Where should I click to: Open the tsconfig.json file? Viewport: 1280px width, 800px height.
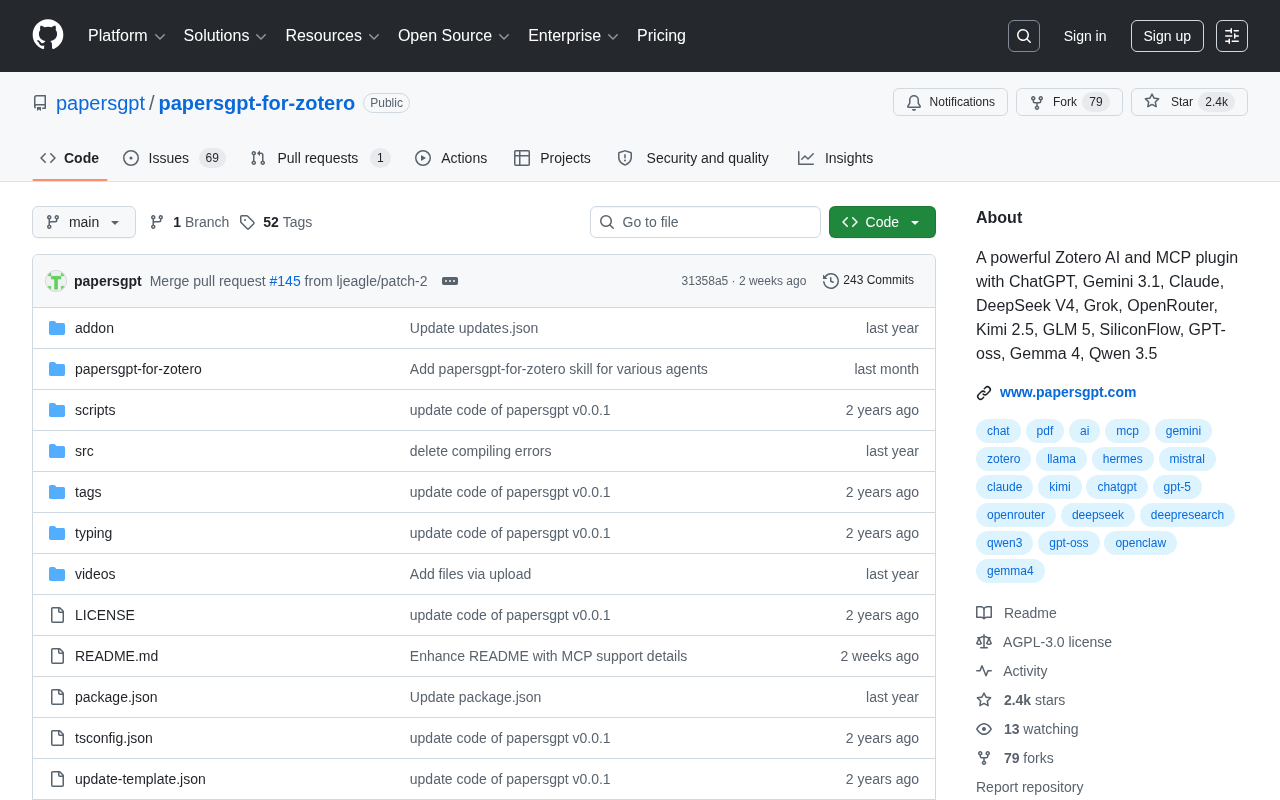pyautogui.click(x=114, y=738)
